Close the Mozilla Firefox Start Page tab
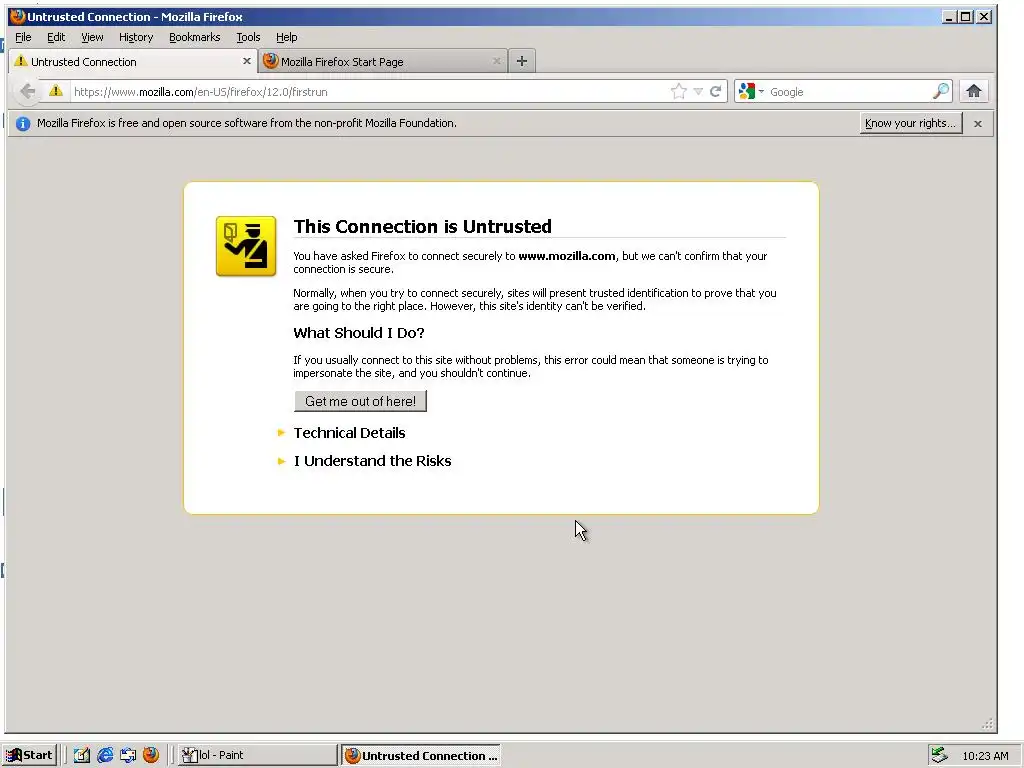The image size is (1024, 768). tap(496, 61)
